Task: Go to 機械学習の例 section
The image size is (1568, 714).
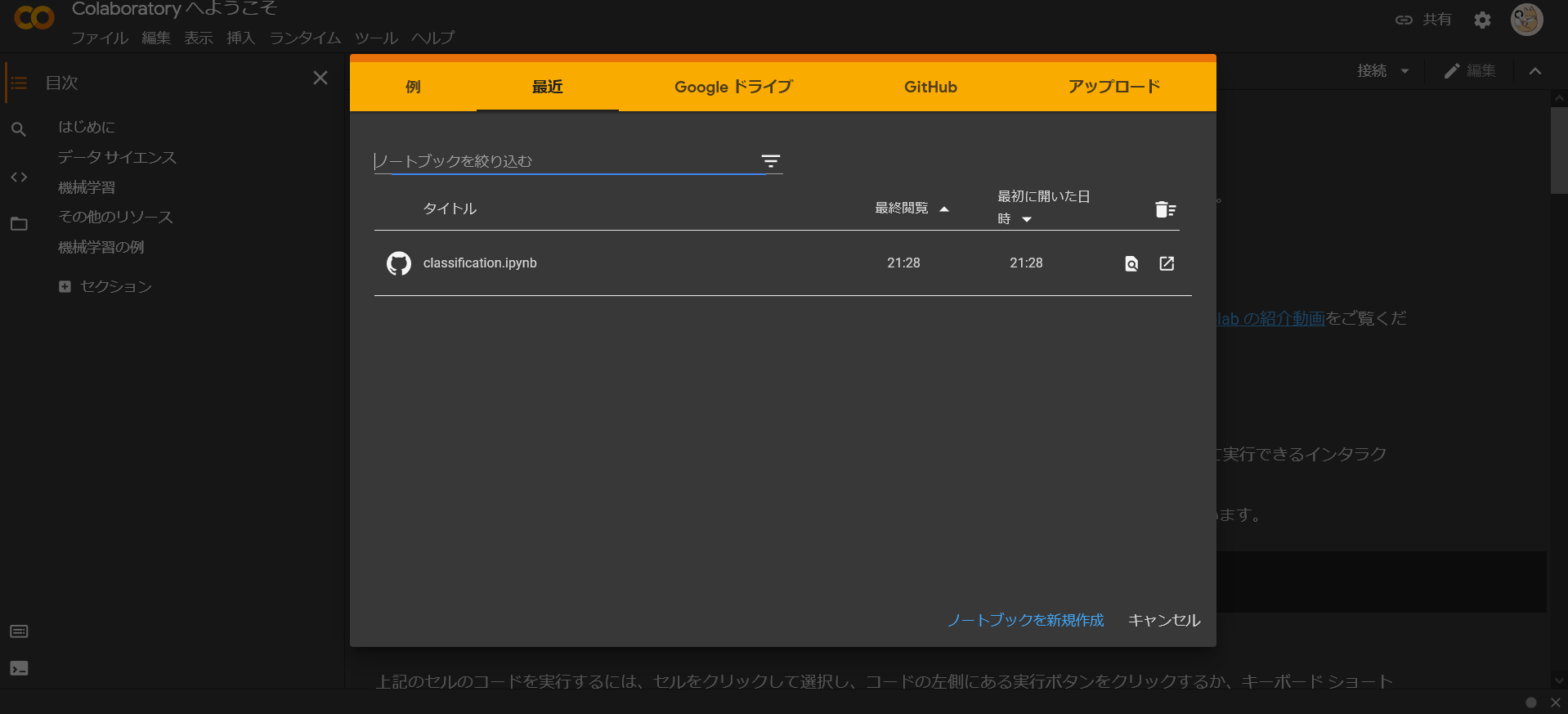Action: (101, 247)
